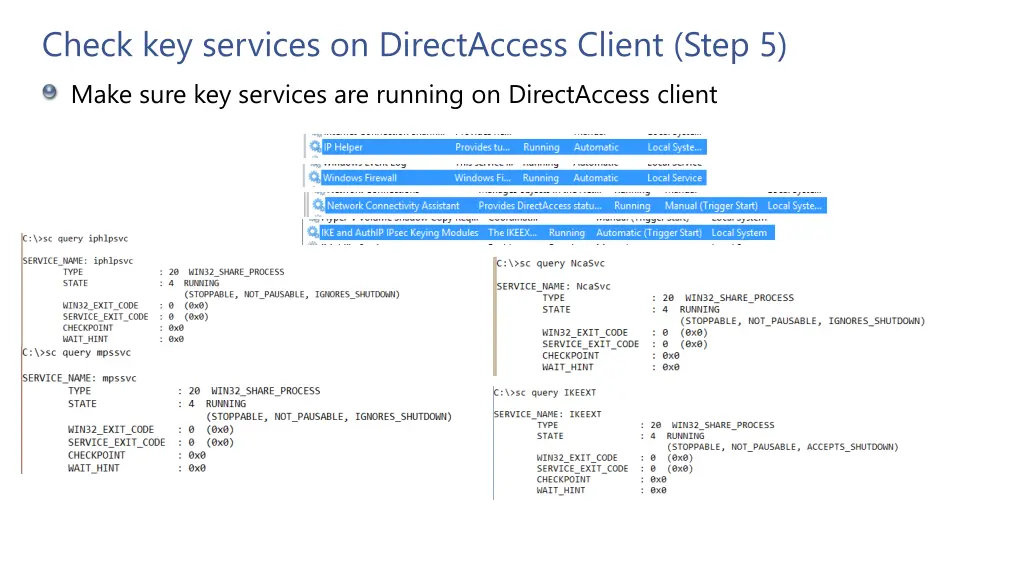Viewport: 1024px width, 576px height.
Task: Click 'Local Syste...' in IP Helper row
Action: [x=675, y=148]
